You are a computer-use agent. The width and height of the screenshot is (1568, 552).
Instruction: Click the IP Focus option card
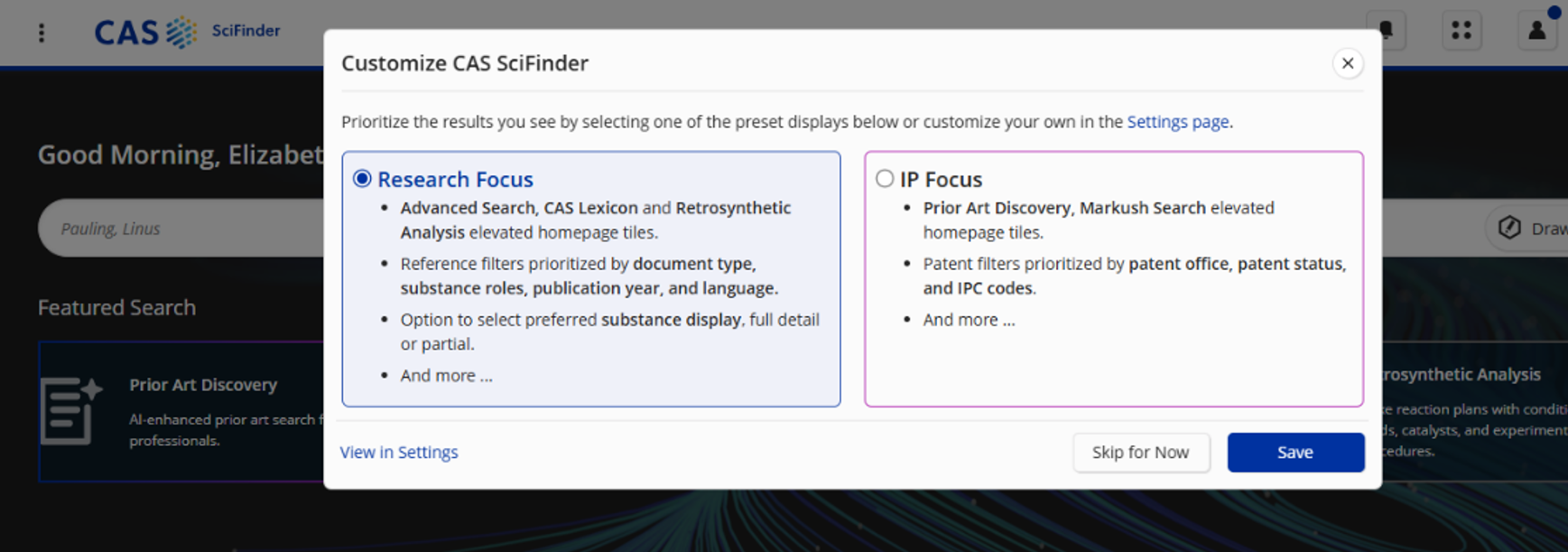click(1113, 278)
